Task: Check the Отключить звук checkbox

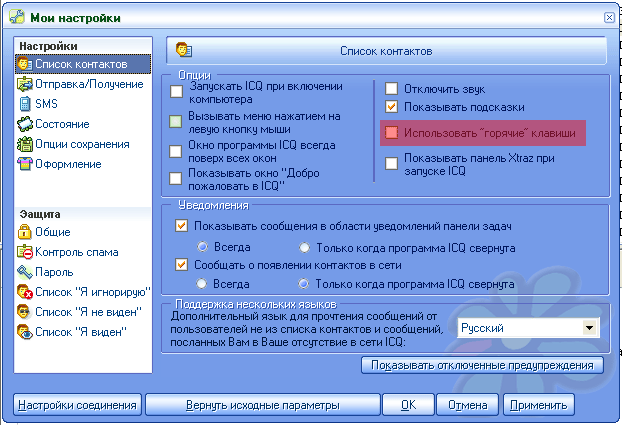Action: pos(392,88)
